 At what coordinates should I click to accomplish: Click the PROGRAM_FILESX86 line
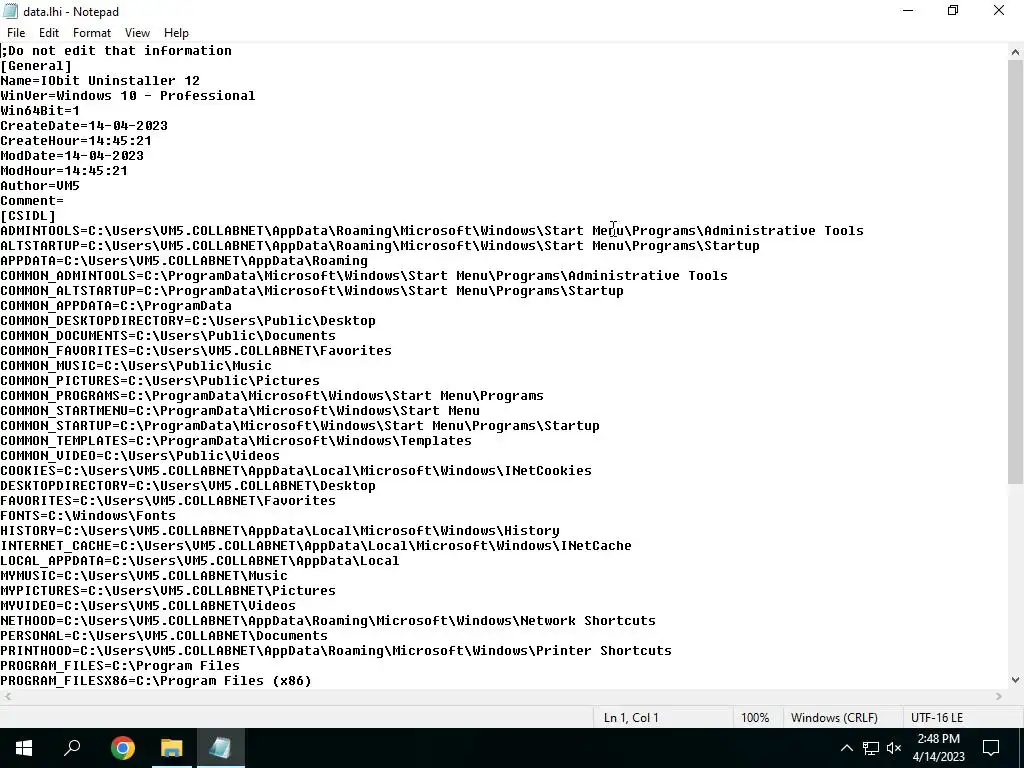coord(156,681)
